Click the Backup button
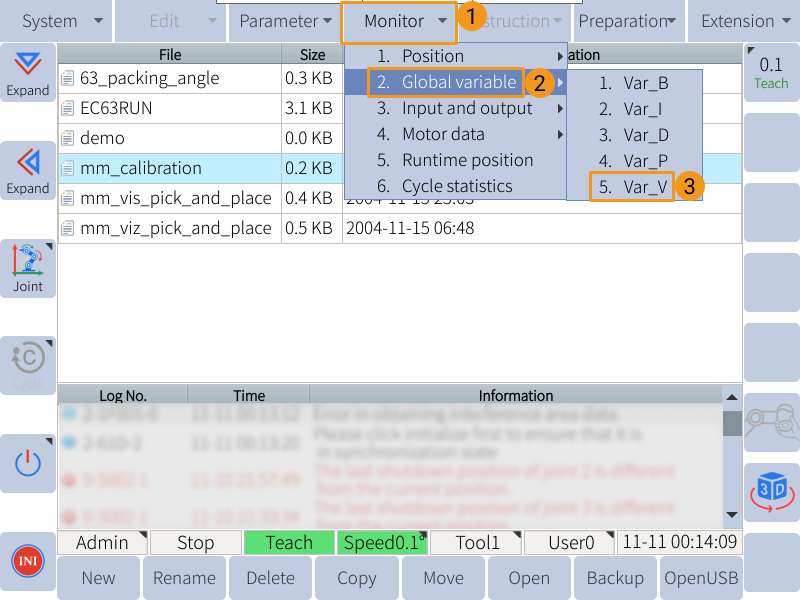 pyautogui.click(x=615, y=578)
